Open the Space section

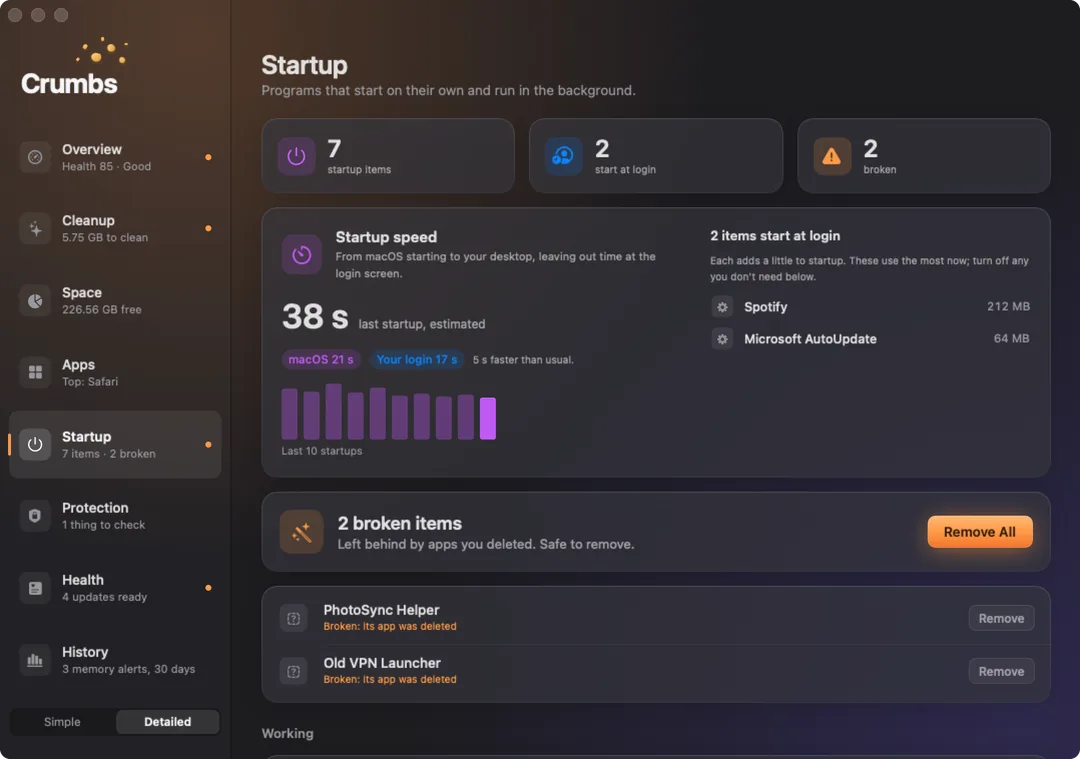[x=115, y=301]
